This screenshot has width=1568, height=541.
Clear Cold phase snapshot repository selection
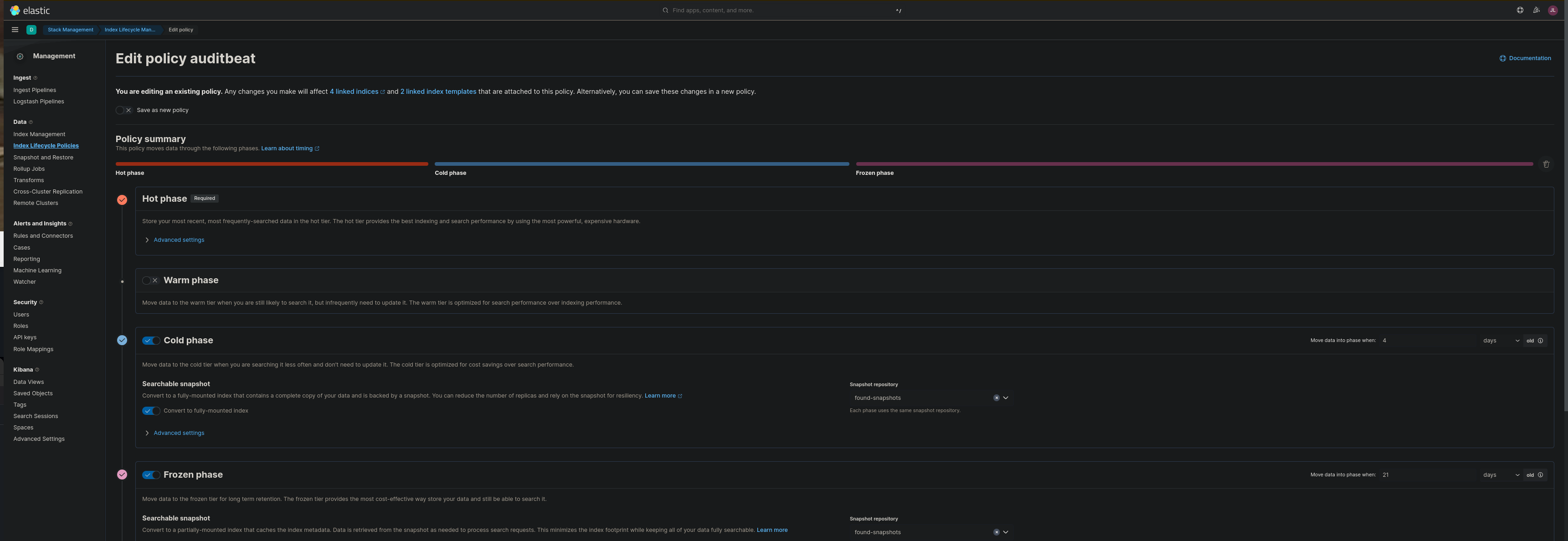[x=997, y=398]
